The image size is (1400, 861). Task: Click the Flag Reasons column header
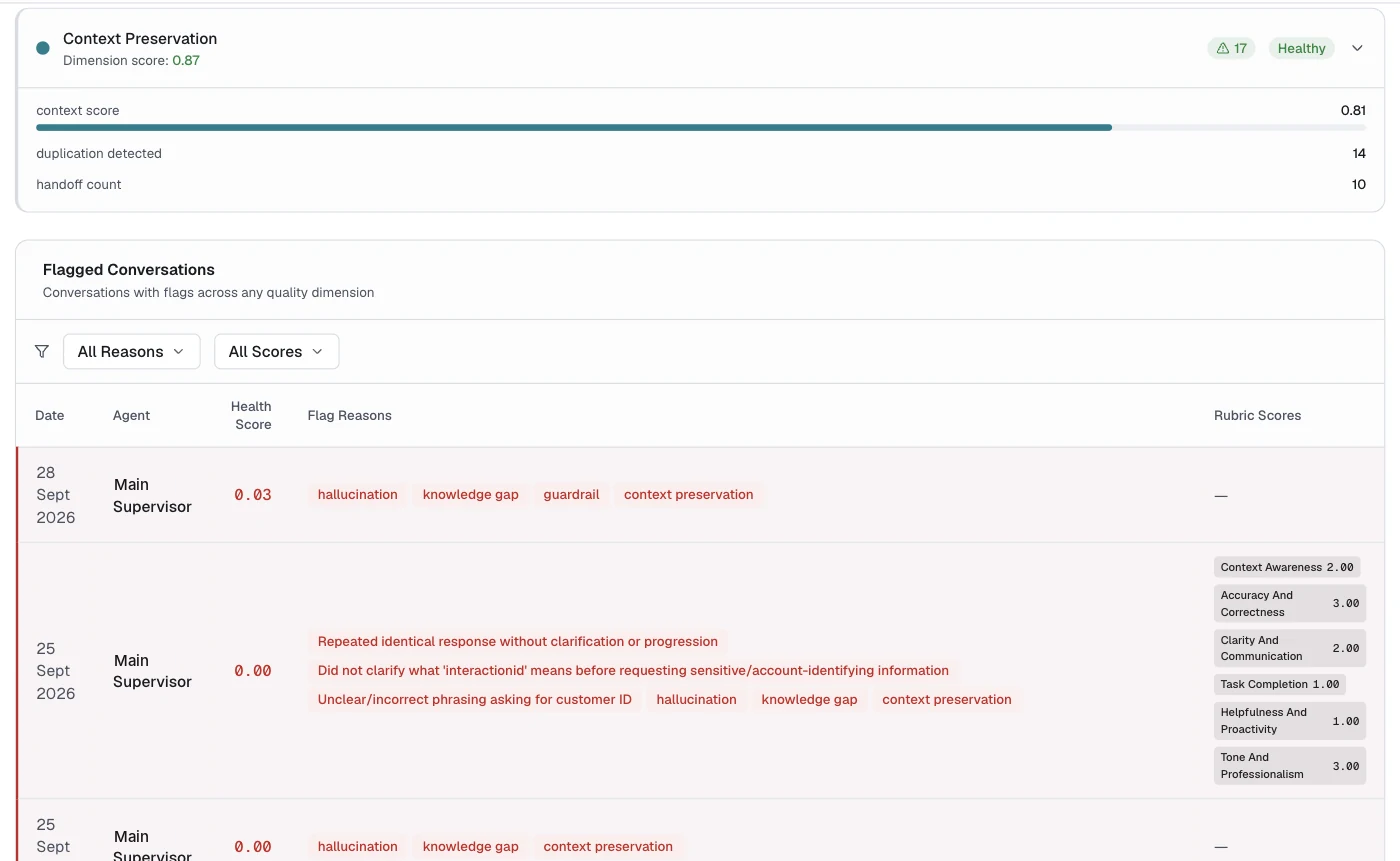point(350,415)
